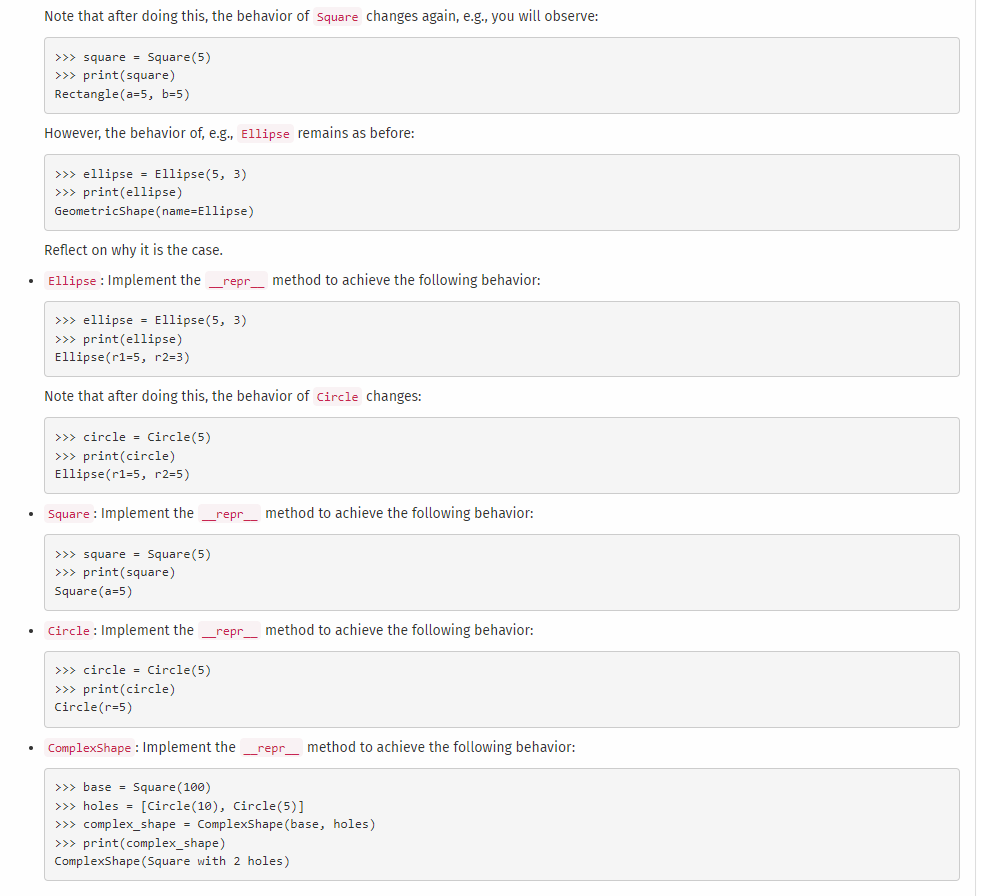Select the holes list assignment line
This screenshot has width=990, height=896.
(180, 806)
